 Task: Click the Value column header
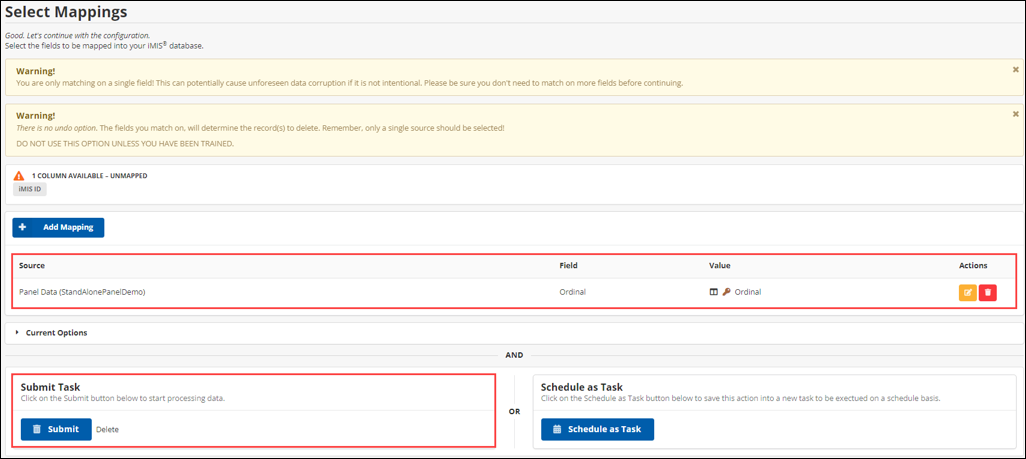[721, 266]
